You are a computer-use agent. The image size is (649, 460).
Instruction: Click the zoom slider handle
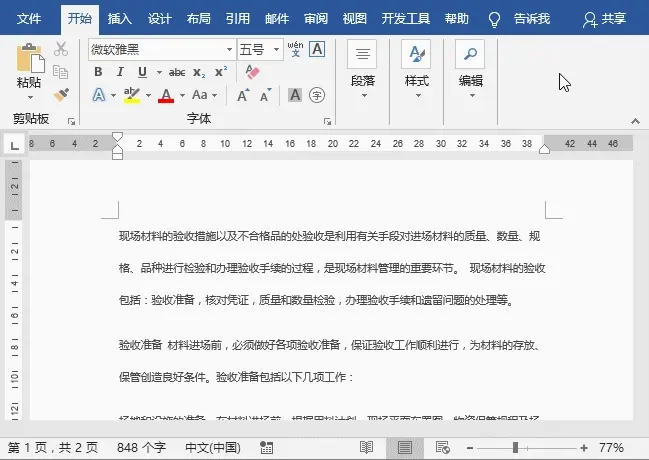click(515, 448)
